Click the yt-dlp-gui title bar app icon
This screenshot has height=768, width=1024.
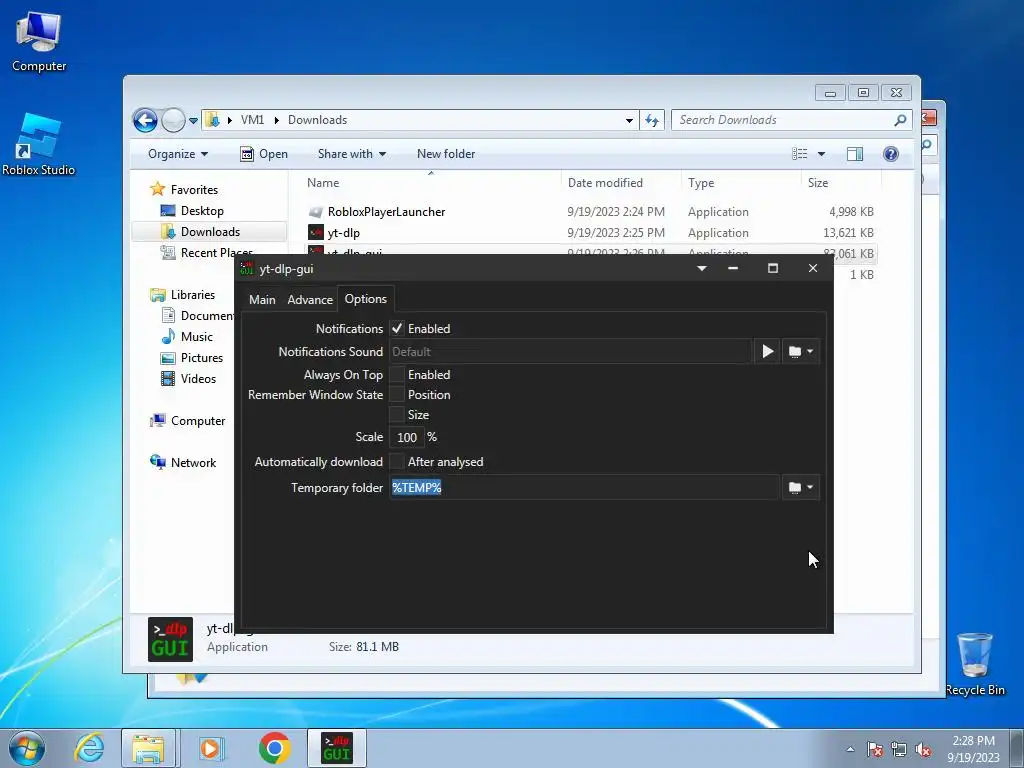(x=247, y=268)
